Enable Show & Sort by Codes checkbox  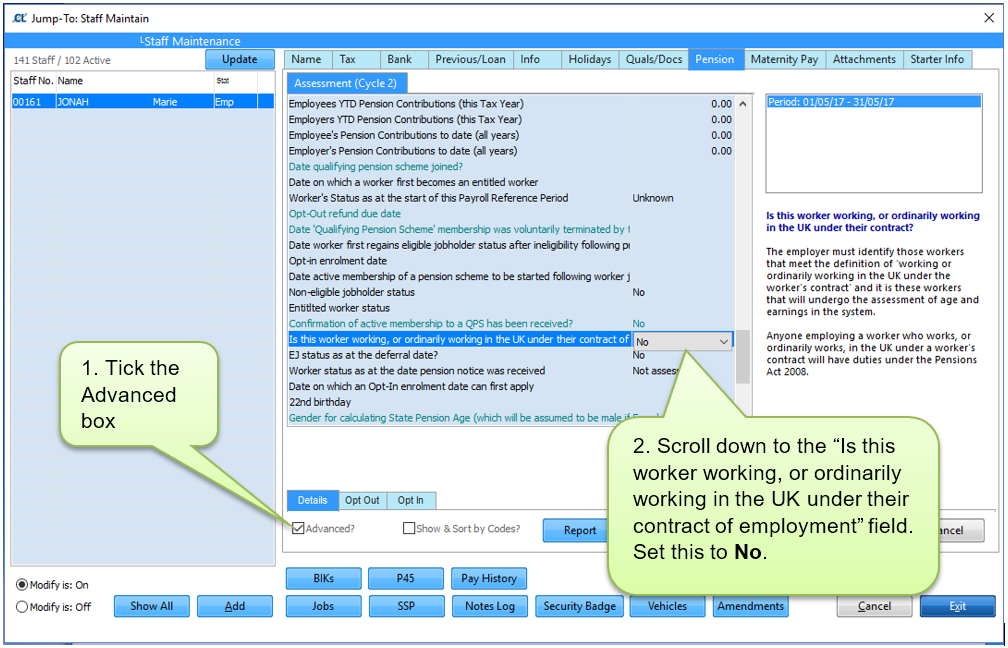point(409,529)
